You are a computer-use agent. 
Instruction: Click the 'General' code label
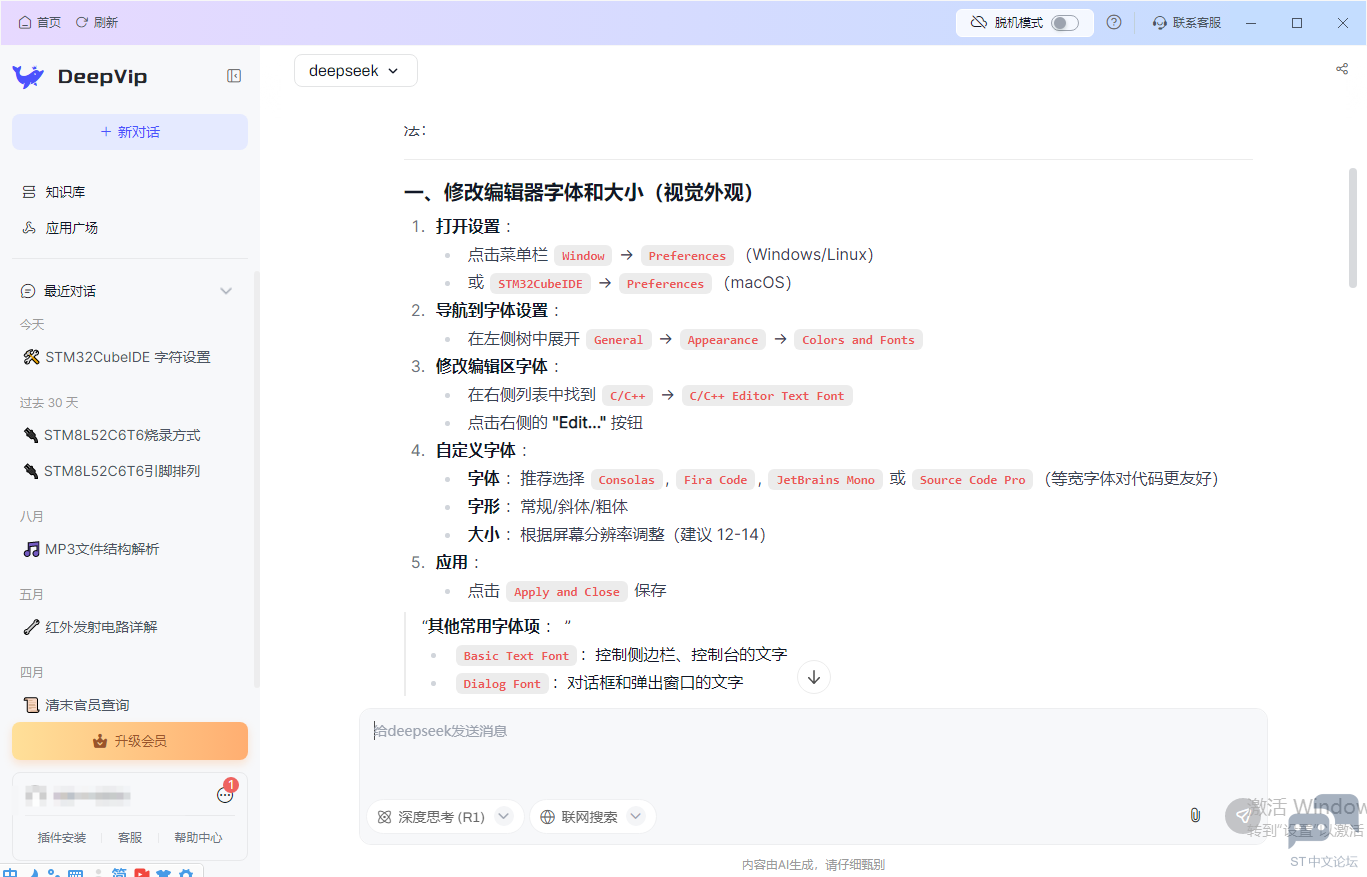[619, 340]
